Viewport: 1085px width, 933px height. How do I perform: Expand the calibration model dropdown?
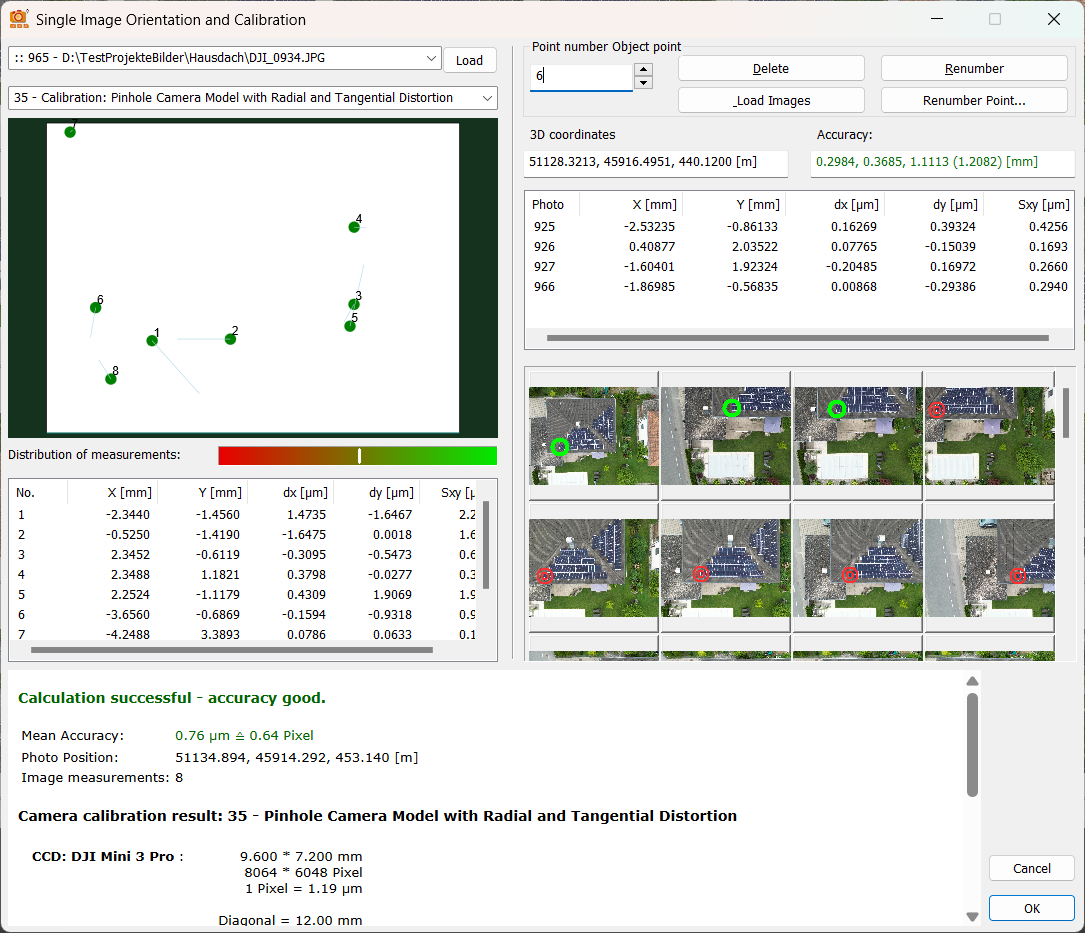tap(486, 98)
